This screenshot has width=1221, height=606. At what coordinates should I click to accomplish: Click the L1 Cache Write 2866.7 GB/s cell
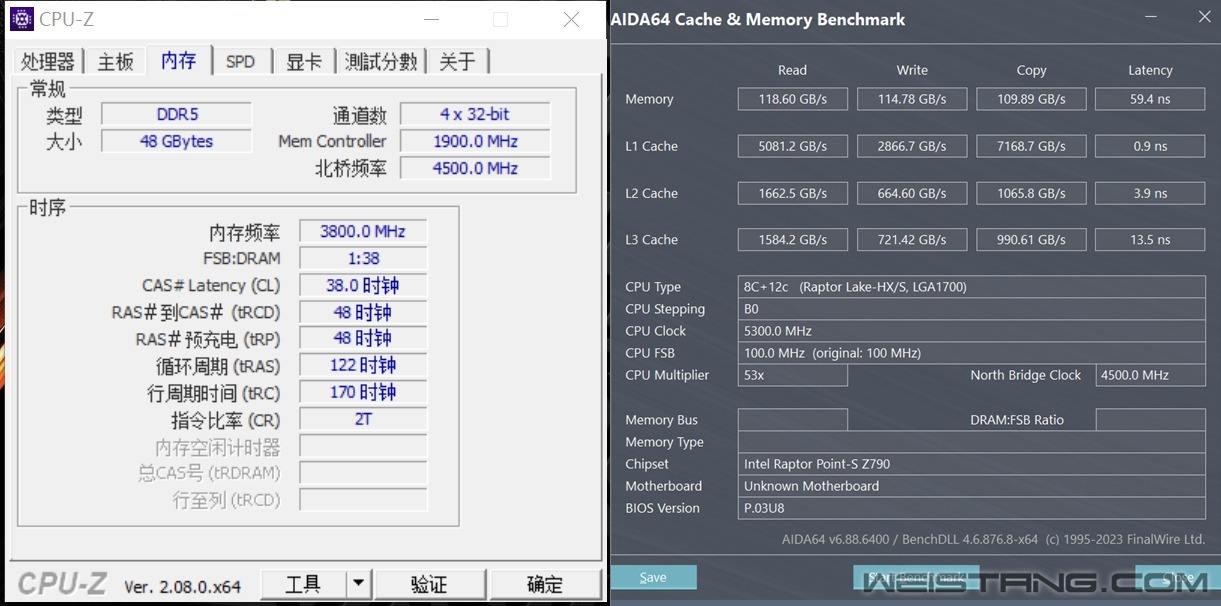click(x=912, y=146)
